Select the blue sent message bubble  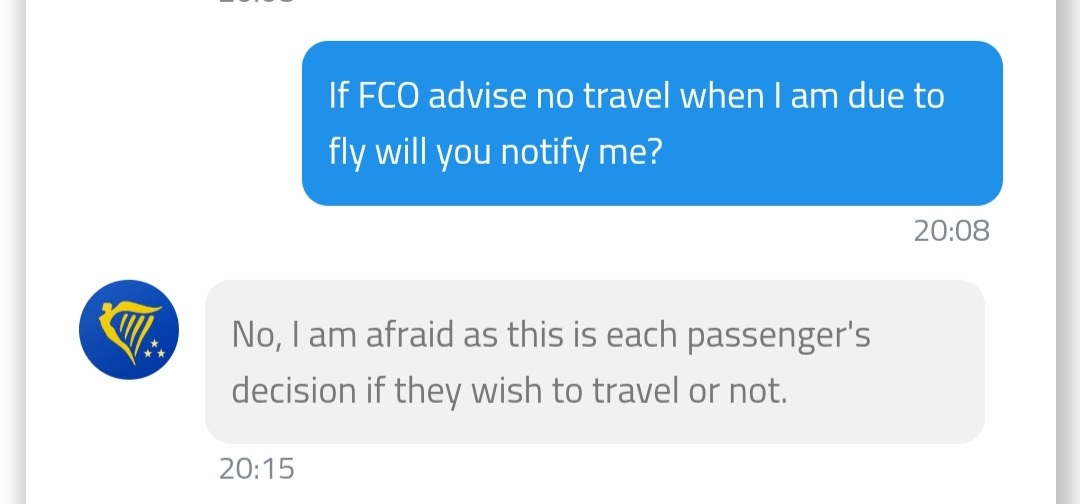point(652,124)
